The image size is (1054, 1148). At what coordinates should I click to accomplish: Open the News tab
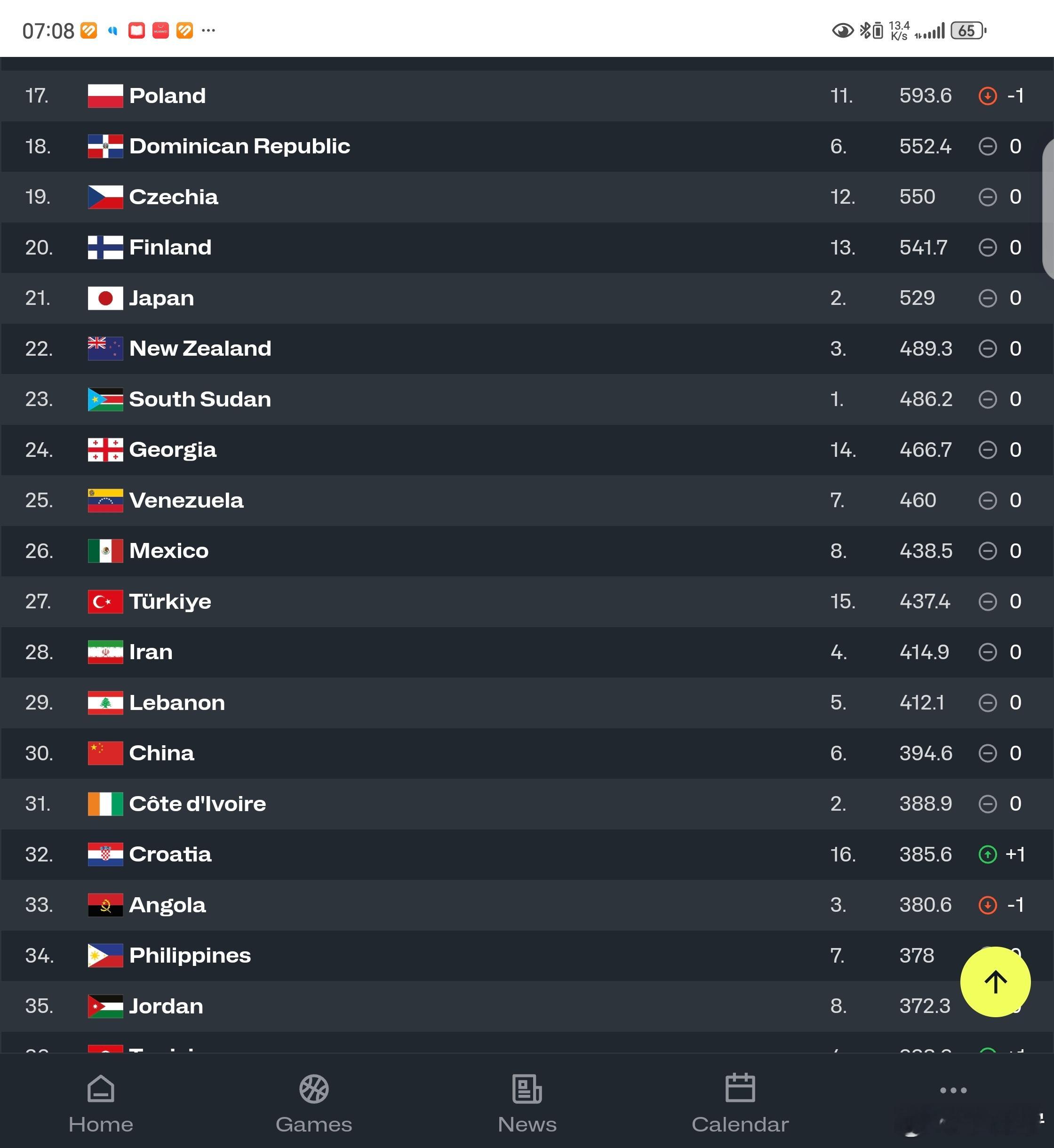527,1104
